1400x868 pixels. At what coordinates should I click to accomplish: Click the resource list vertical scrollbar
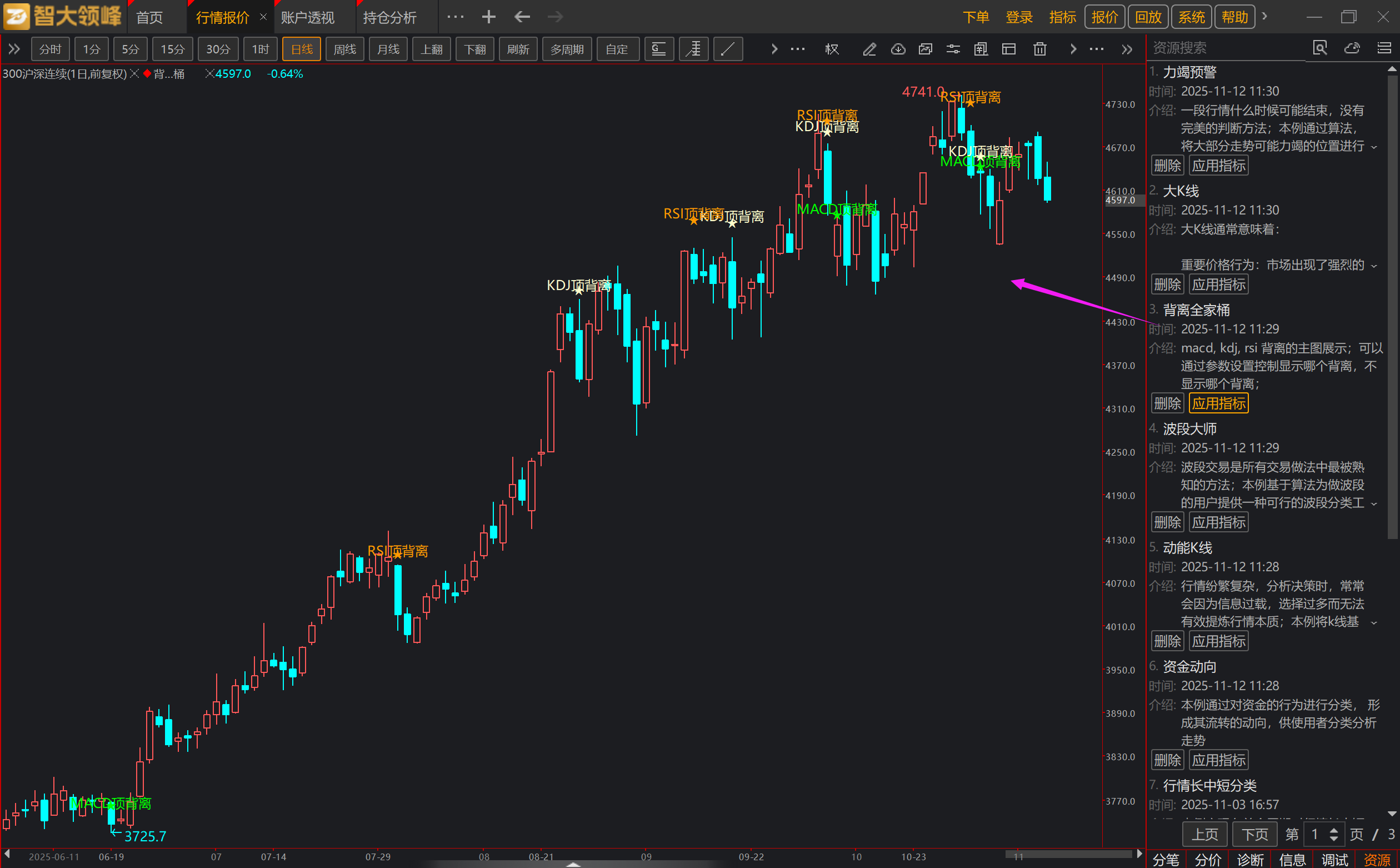tap(1392, 305)
